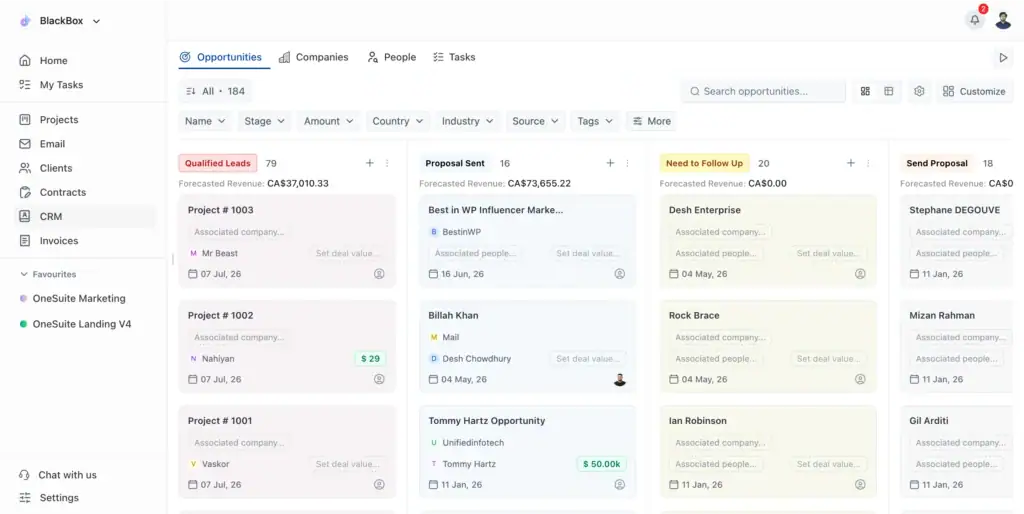
Task: Set associated company on Desh Enterprise
Action: pyautogui.click(x=720, y=232)
